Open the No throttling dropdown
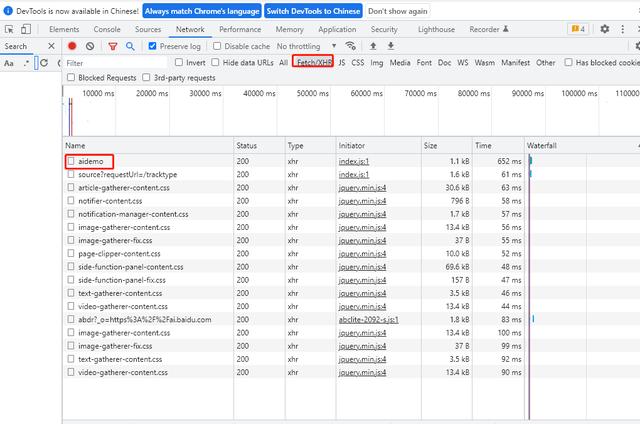Screen dimensions: 640x424 tap(304, 46)
